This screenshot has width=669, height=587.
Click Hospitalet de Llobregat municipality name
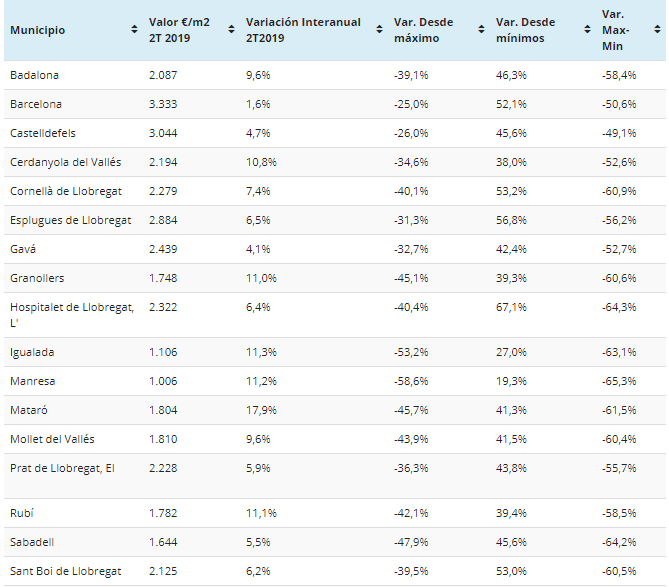pyautogui.click(x=71, y=307)
